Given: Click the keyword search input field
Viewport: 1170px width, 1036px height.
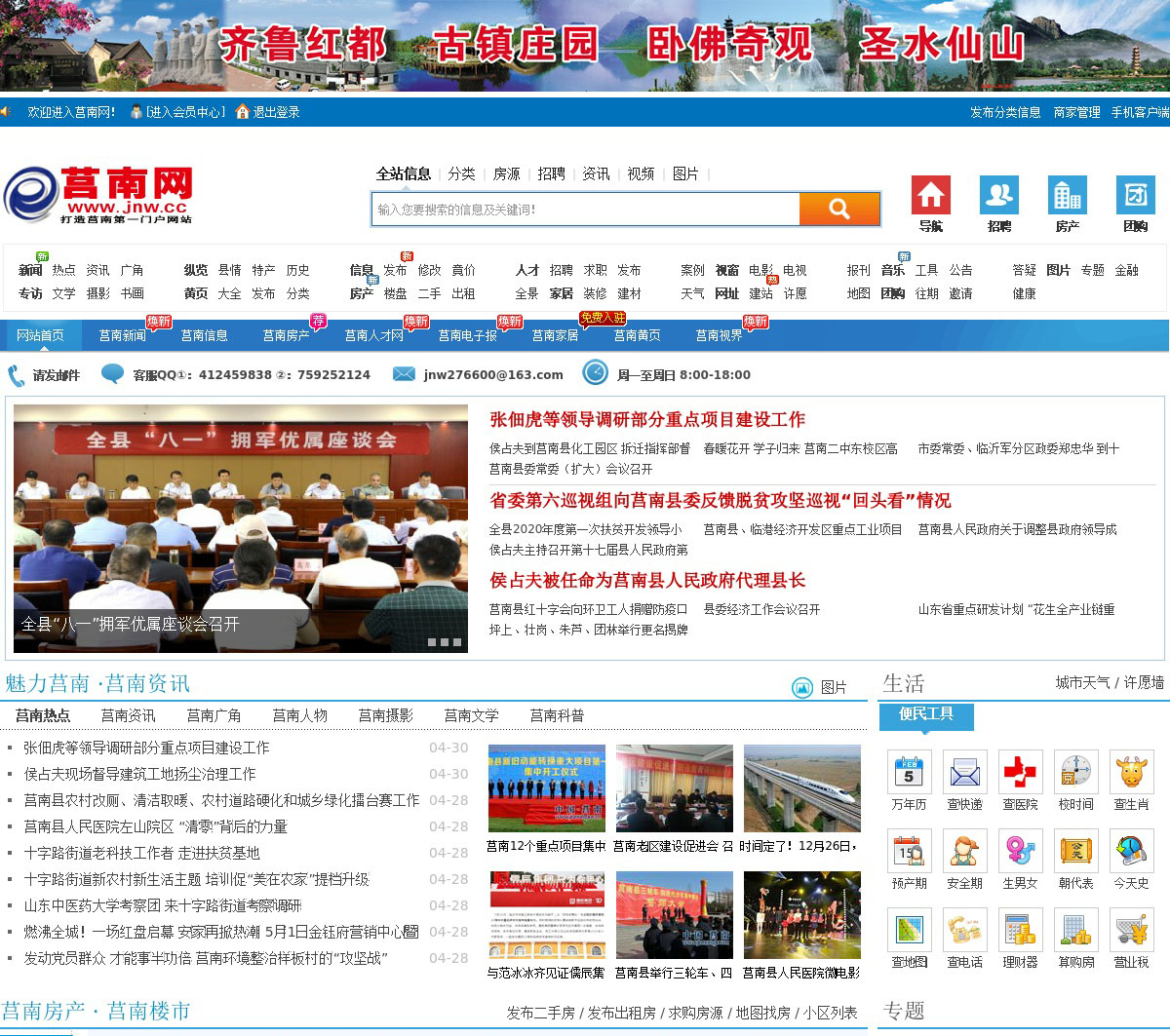Looking at the screenshot, I should [x=585, y=209].
